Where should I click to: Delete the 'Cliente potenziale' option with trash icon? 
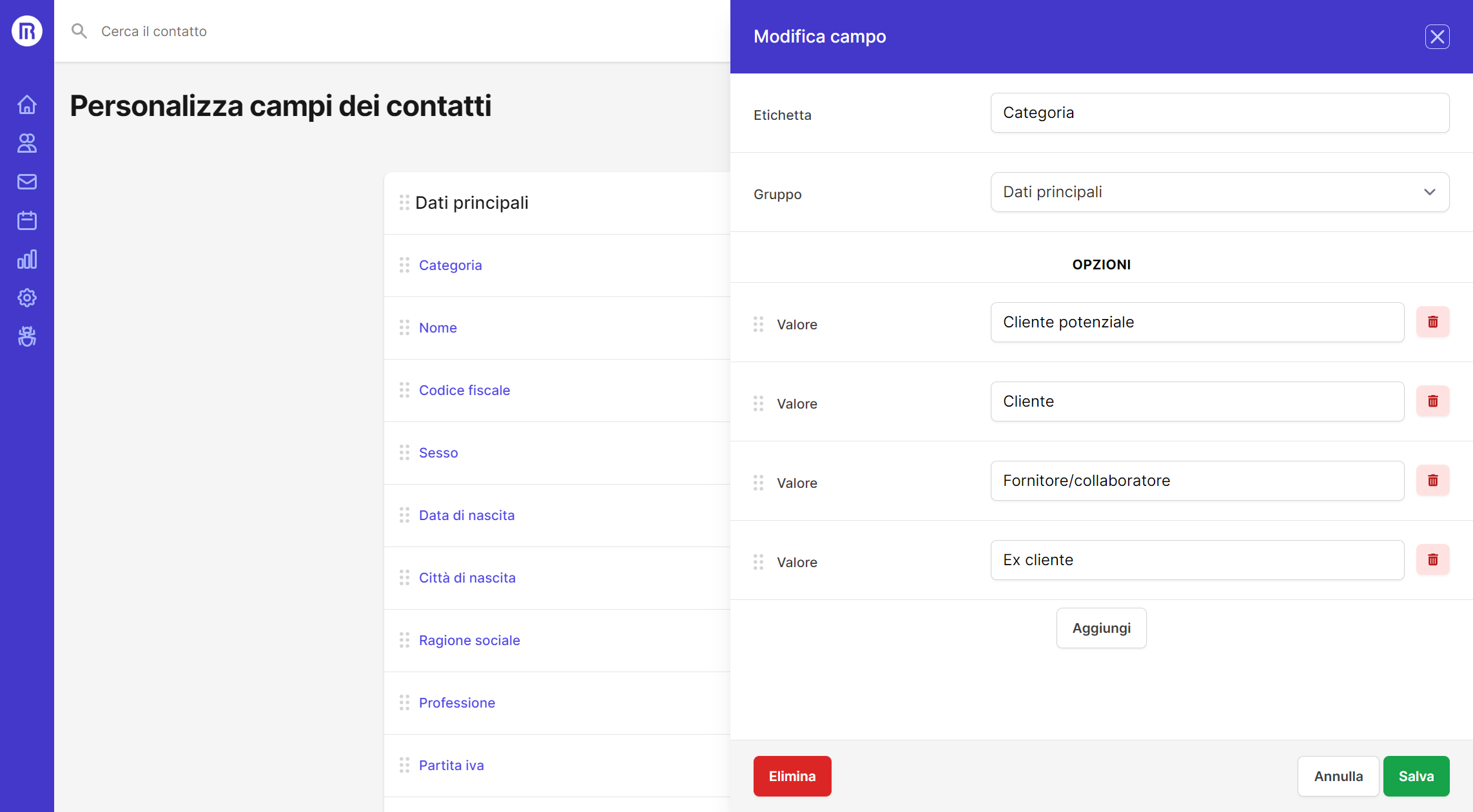coord(1432,322)
